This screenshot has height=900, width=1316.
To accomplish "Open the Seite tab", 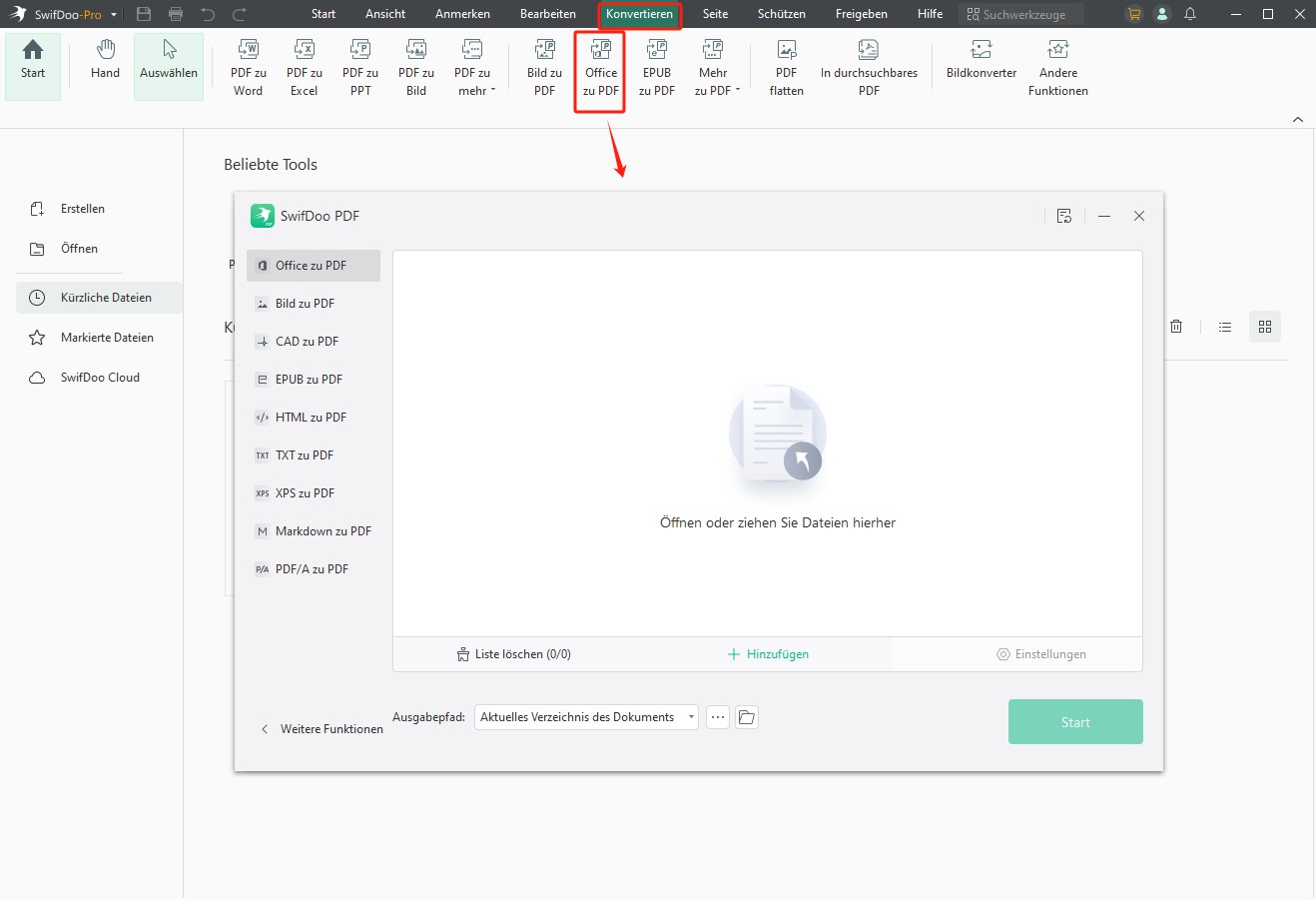I will [715, 14].
